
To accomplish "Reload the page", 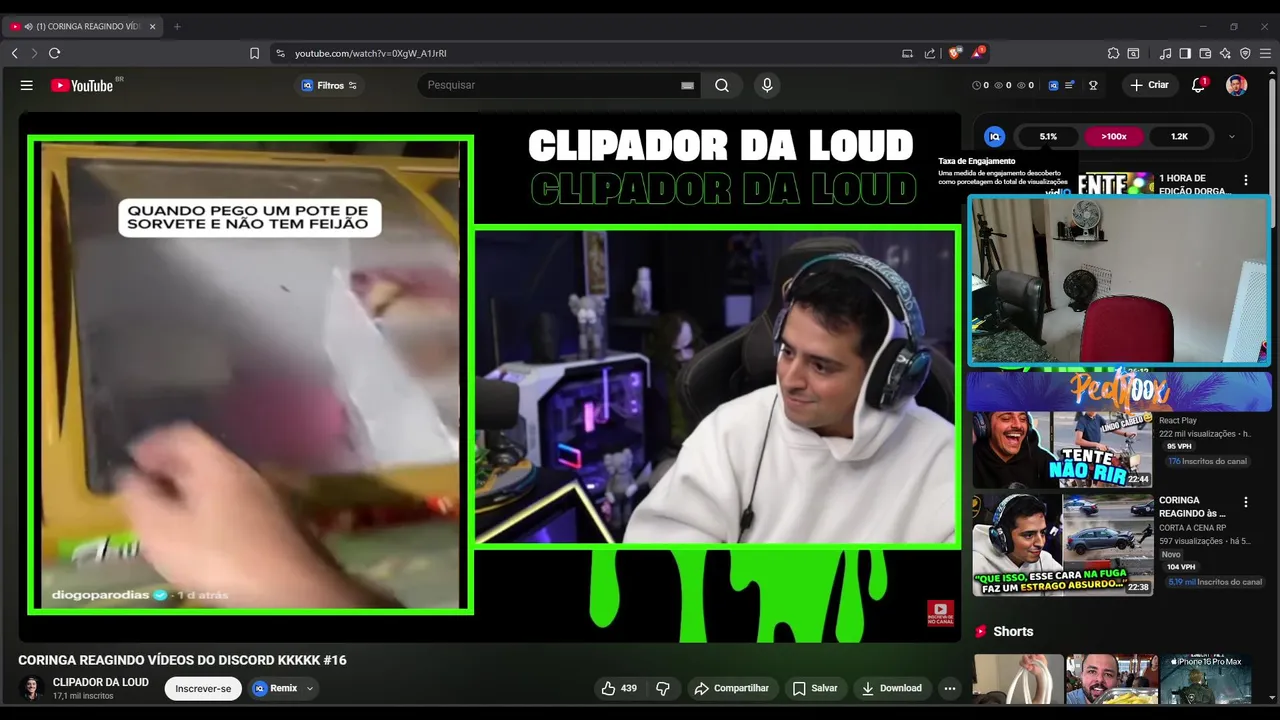I will 54,53.
